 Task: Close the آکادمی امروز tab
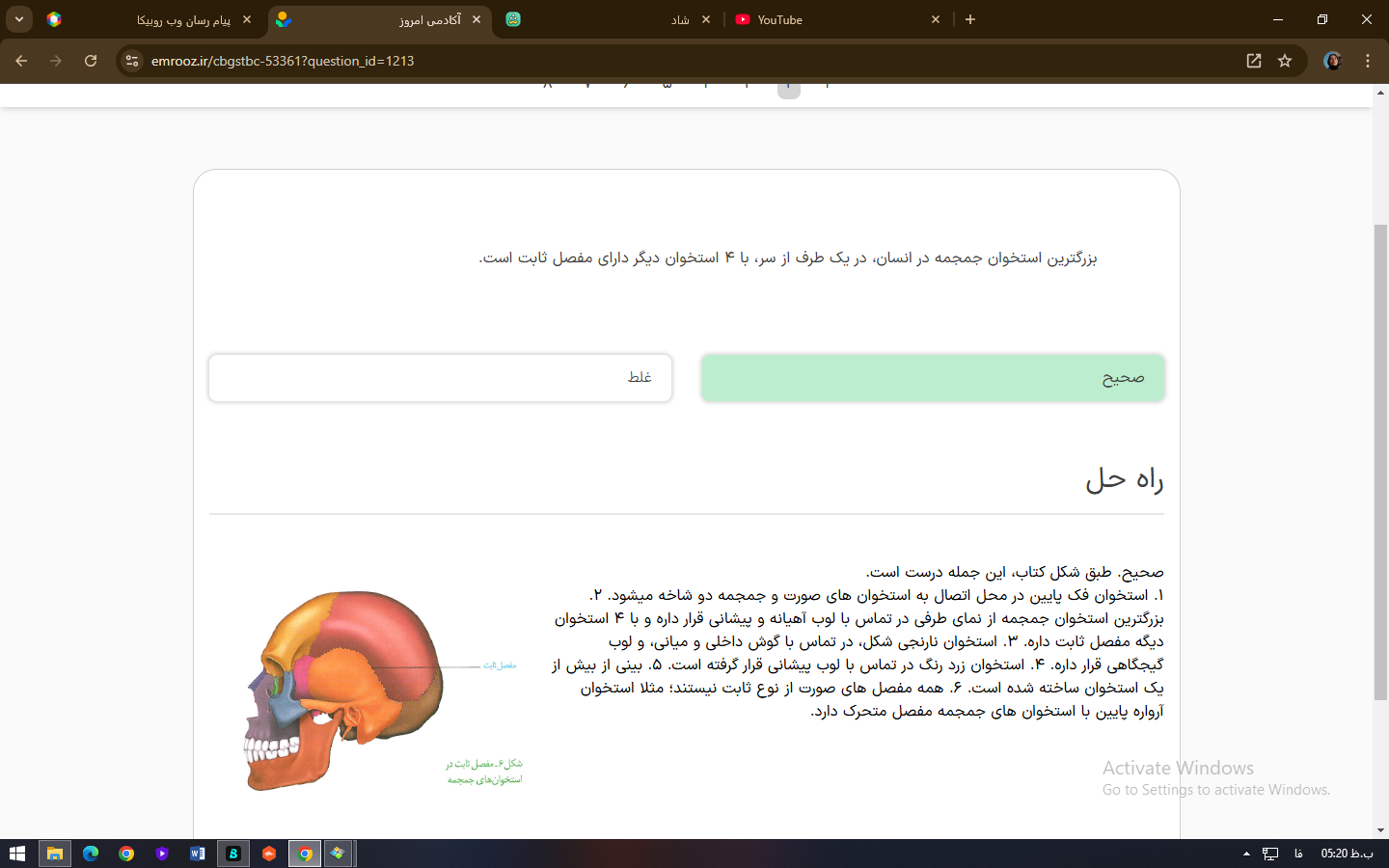(477, 19)
